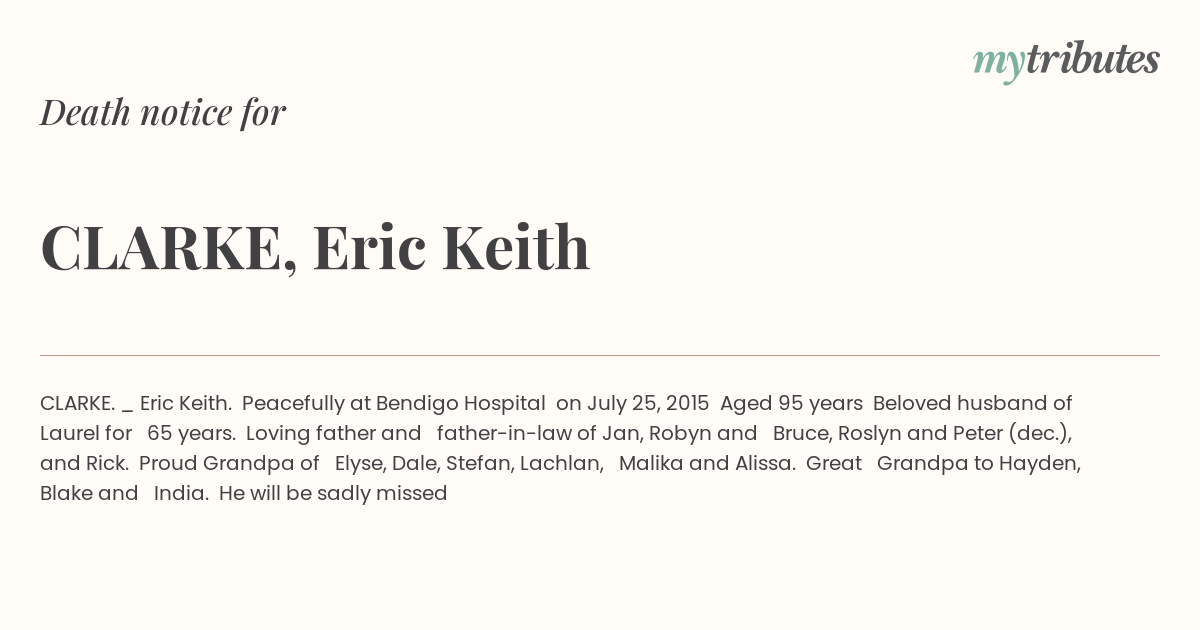Click the horizontal divider line
Screen dimensions: 1200x630
[600, 355]
